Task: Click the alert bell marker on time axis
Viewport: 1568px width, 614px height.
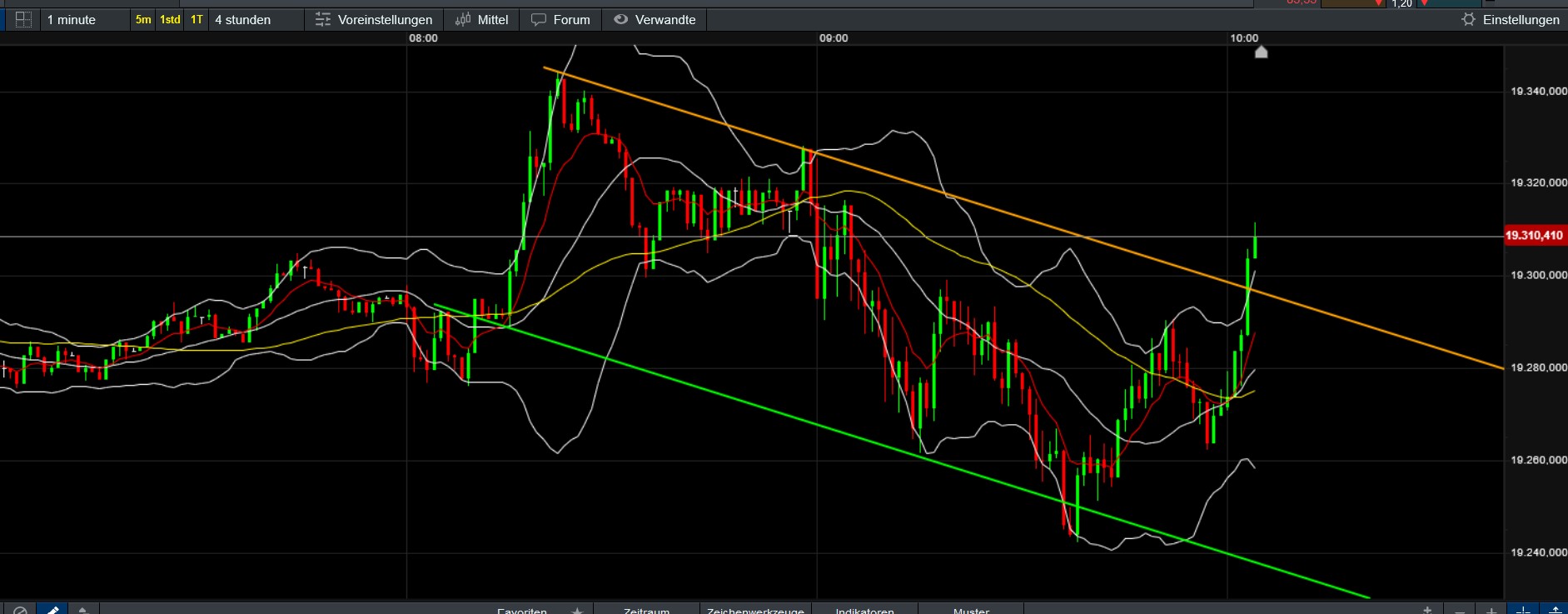Action: pos(1261,52)
